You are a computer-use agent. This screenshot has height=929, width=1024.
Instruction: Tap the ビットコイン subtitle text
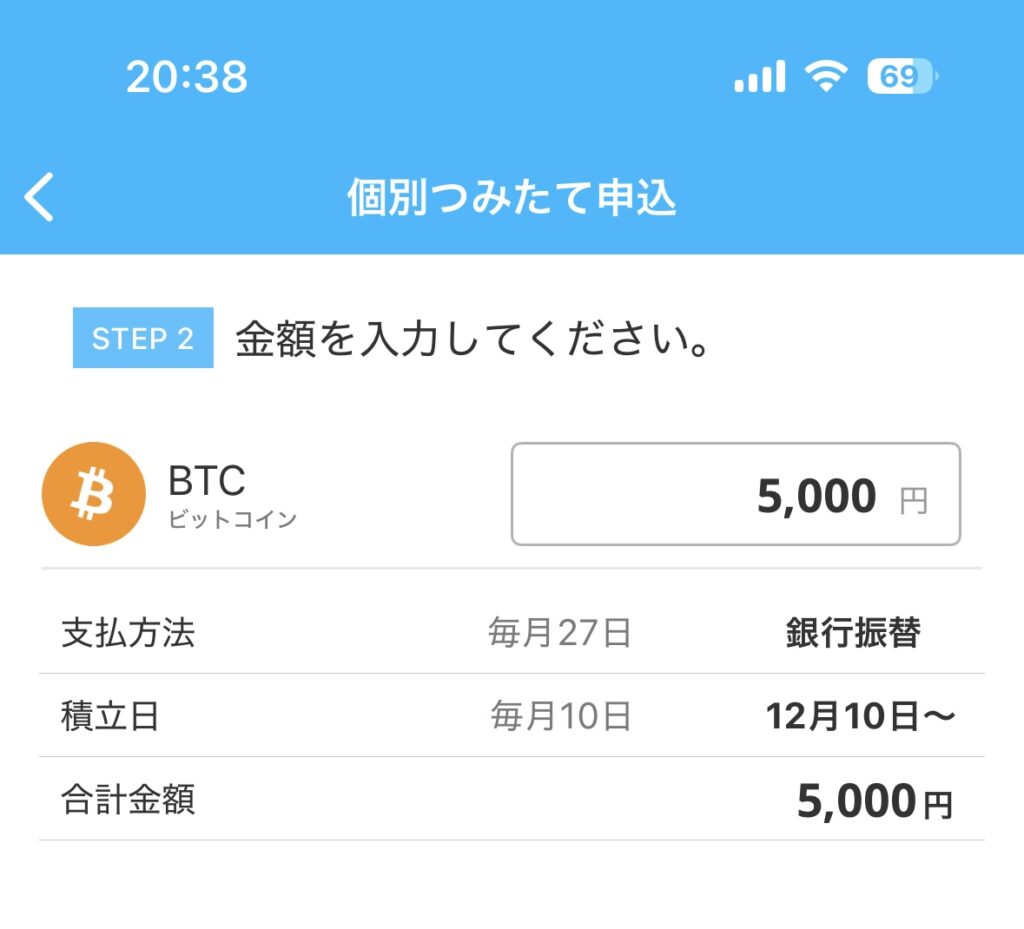tap(232, 520)
